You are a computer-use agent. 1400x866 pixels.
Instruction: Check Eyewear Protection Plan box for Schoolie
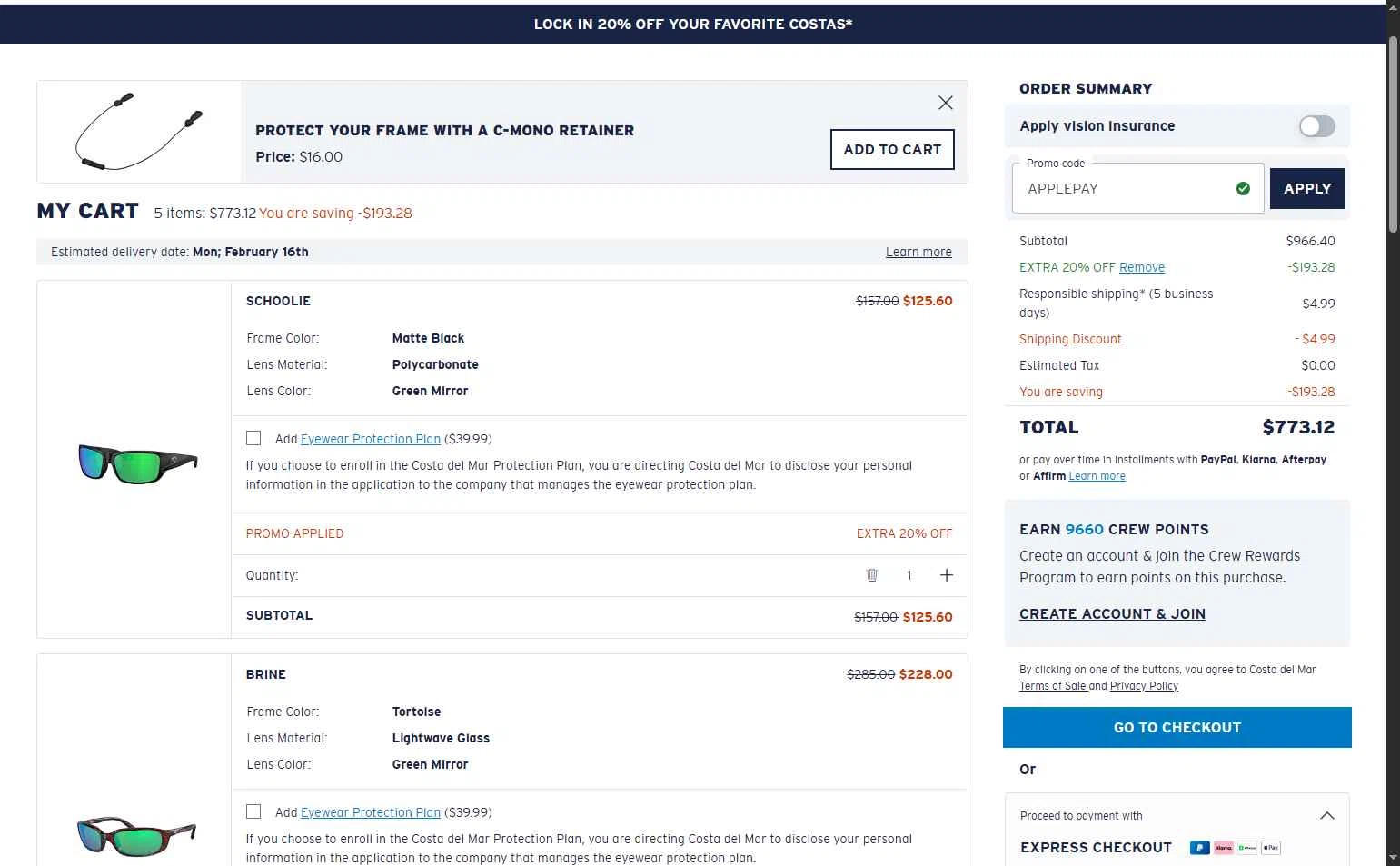253,438
